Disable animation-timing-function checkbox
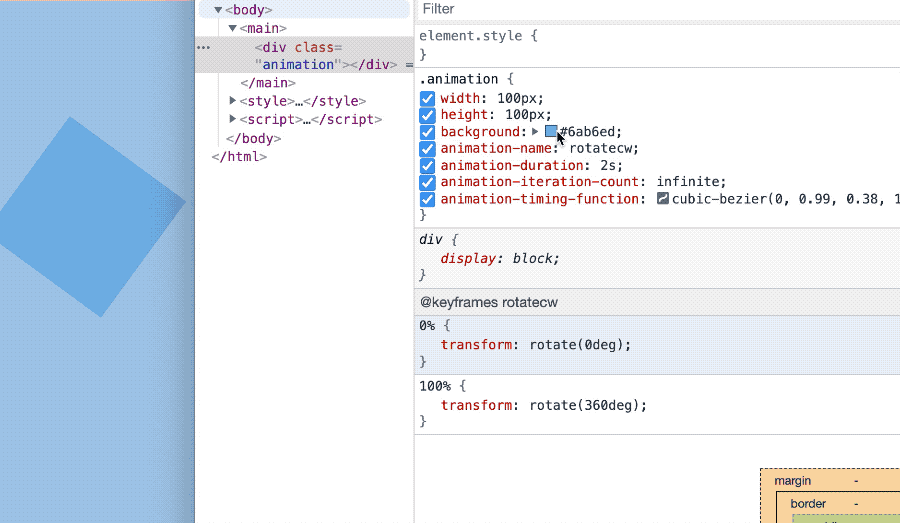The image size is (900, 523). tap(428, 199)
